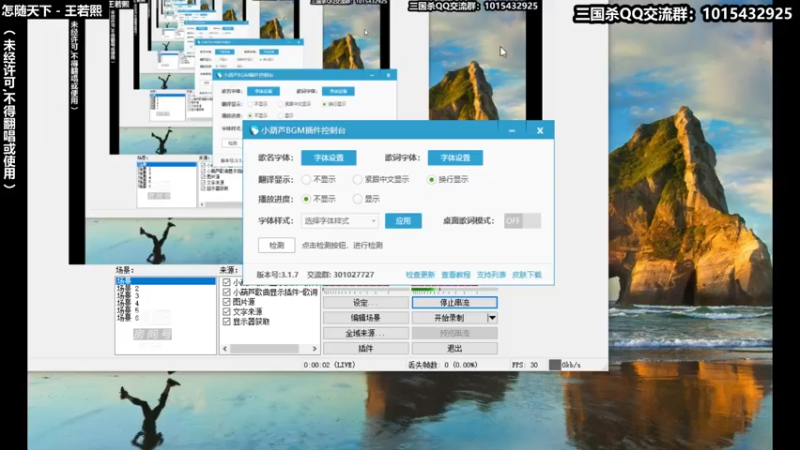
Task: Select 场景 2 in scene list
Action: (x=165, y=289)
